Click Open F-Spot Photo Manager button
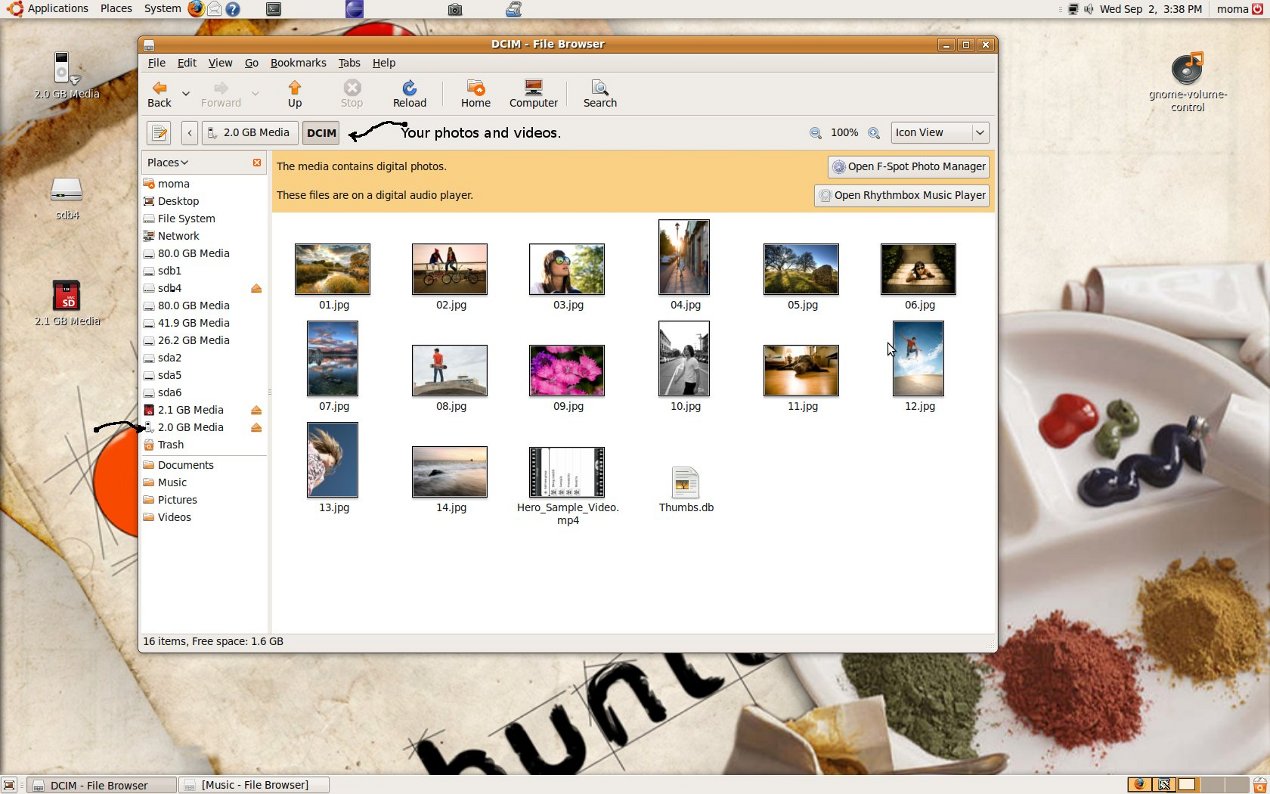Screen dimensions: 1270x794 point(909,167)
